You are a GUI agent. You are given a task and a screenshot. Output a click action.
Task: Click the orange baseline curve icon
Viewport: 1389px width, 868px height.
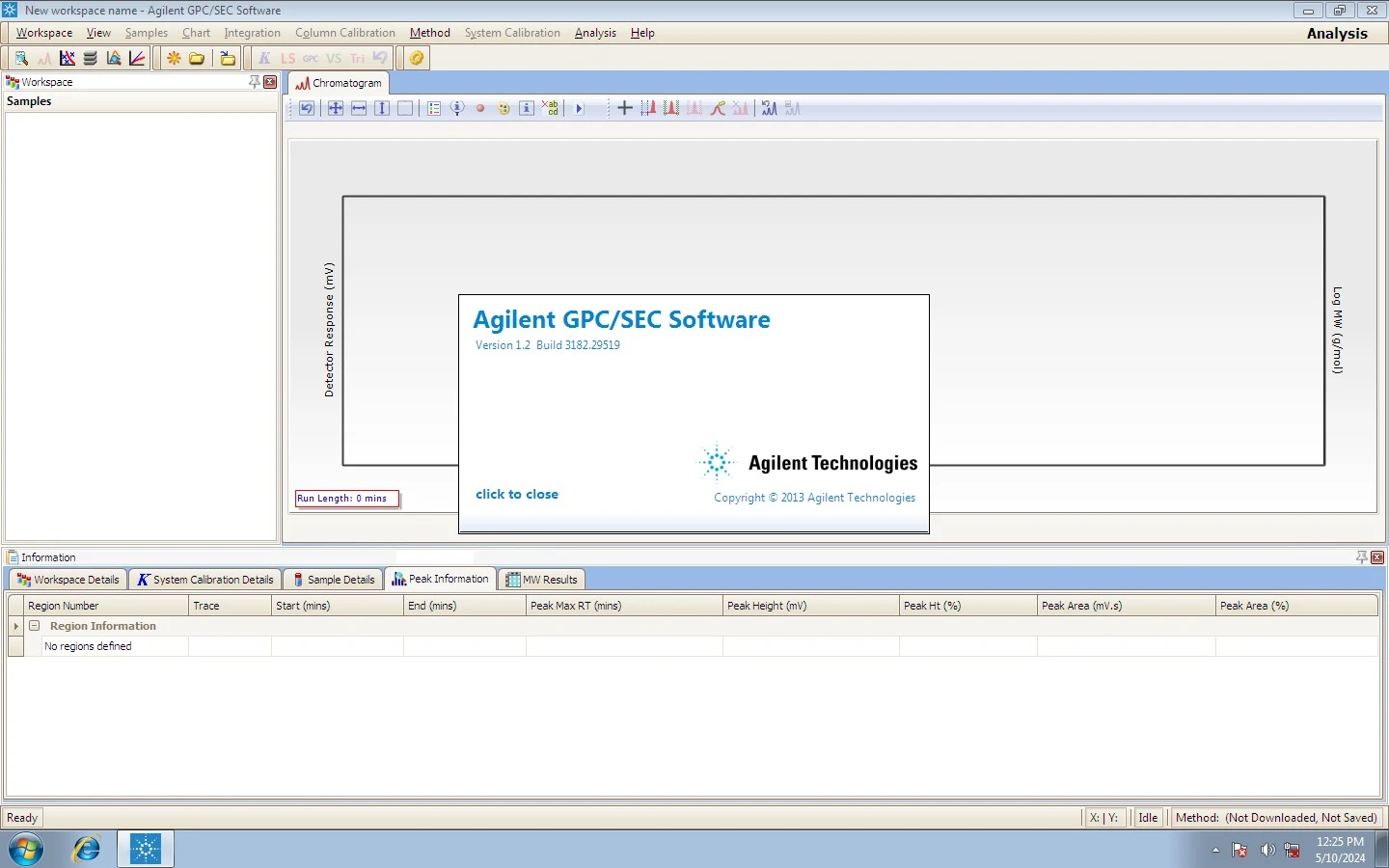(x=718, y=108)
